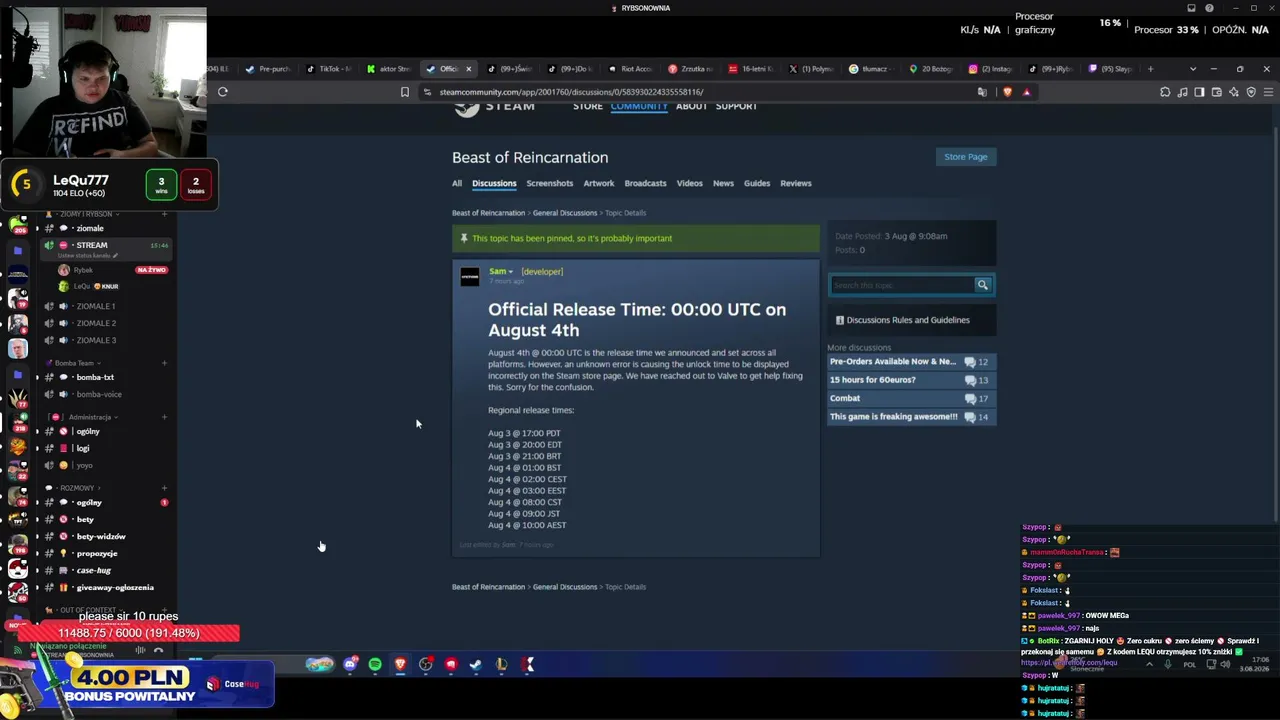This screenshot has height=720, width=1280.
Task: Open the ziomale text channel in Discord
Action: click(89, 229)
